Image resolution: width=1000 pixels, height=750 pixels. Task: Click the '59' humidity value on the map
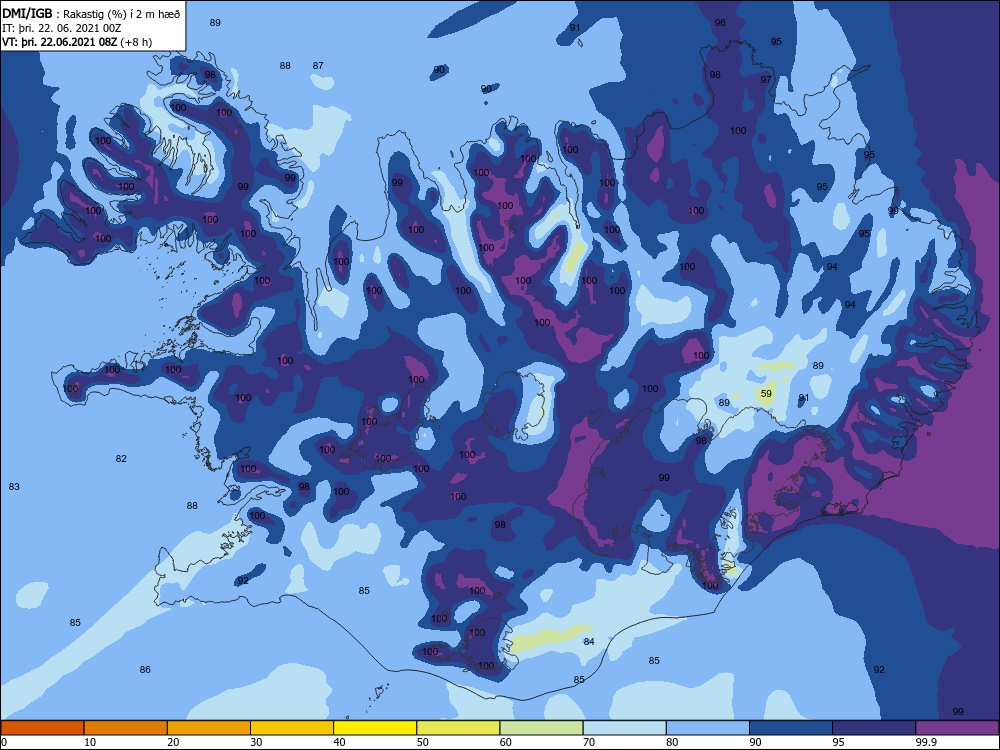(x=766, y=394)
